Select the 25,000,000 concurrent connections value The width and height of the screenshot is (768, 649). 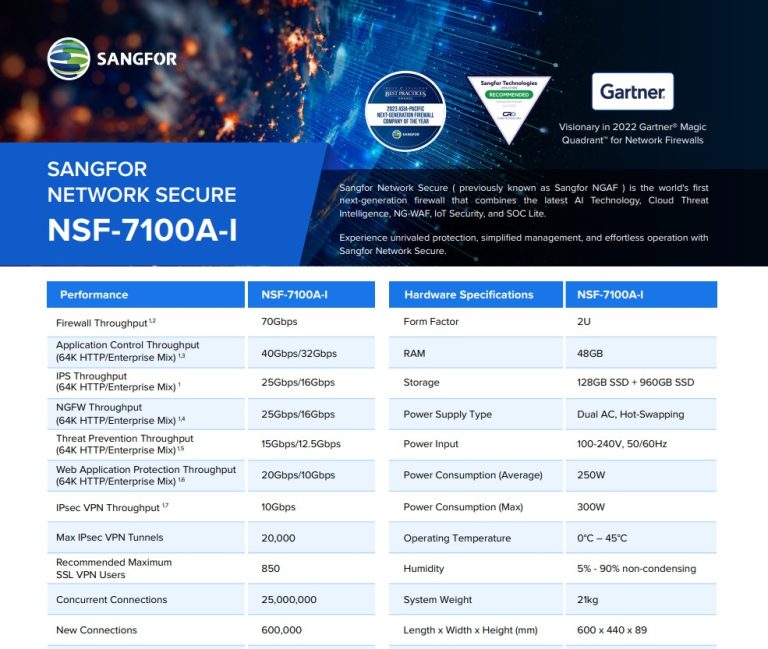(x=289, y=599)
